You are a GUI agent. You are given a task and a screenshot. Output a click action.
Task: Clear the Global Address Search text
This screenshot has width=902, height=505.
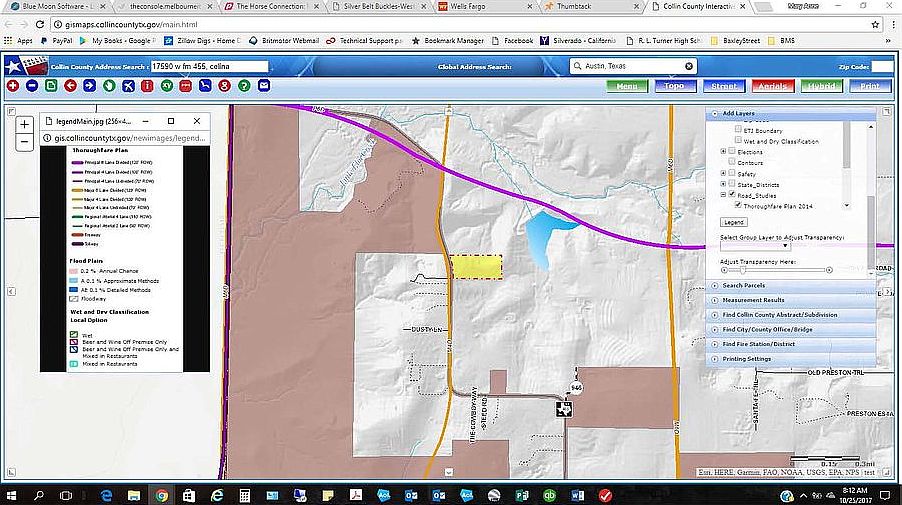(689, 66)
